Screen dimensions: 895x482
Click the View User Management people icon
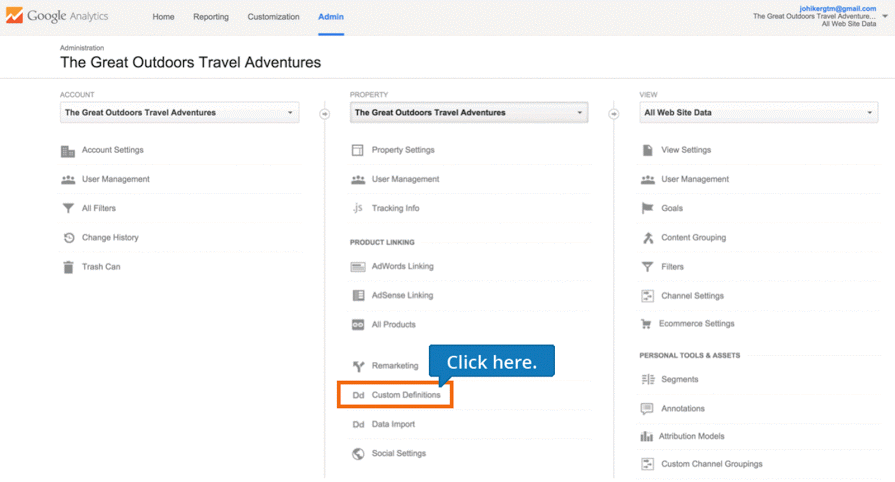pos(647,179)
